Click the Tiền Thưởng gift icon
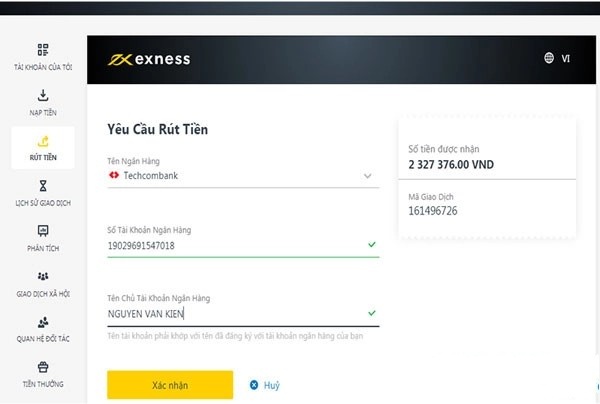The image size is (600, 404). (43, 367)
